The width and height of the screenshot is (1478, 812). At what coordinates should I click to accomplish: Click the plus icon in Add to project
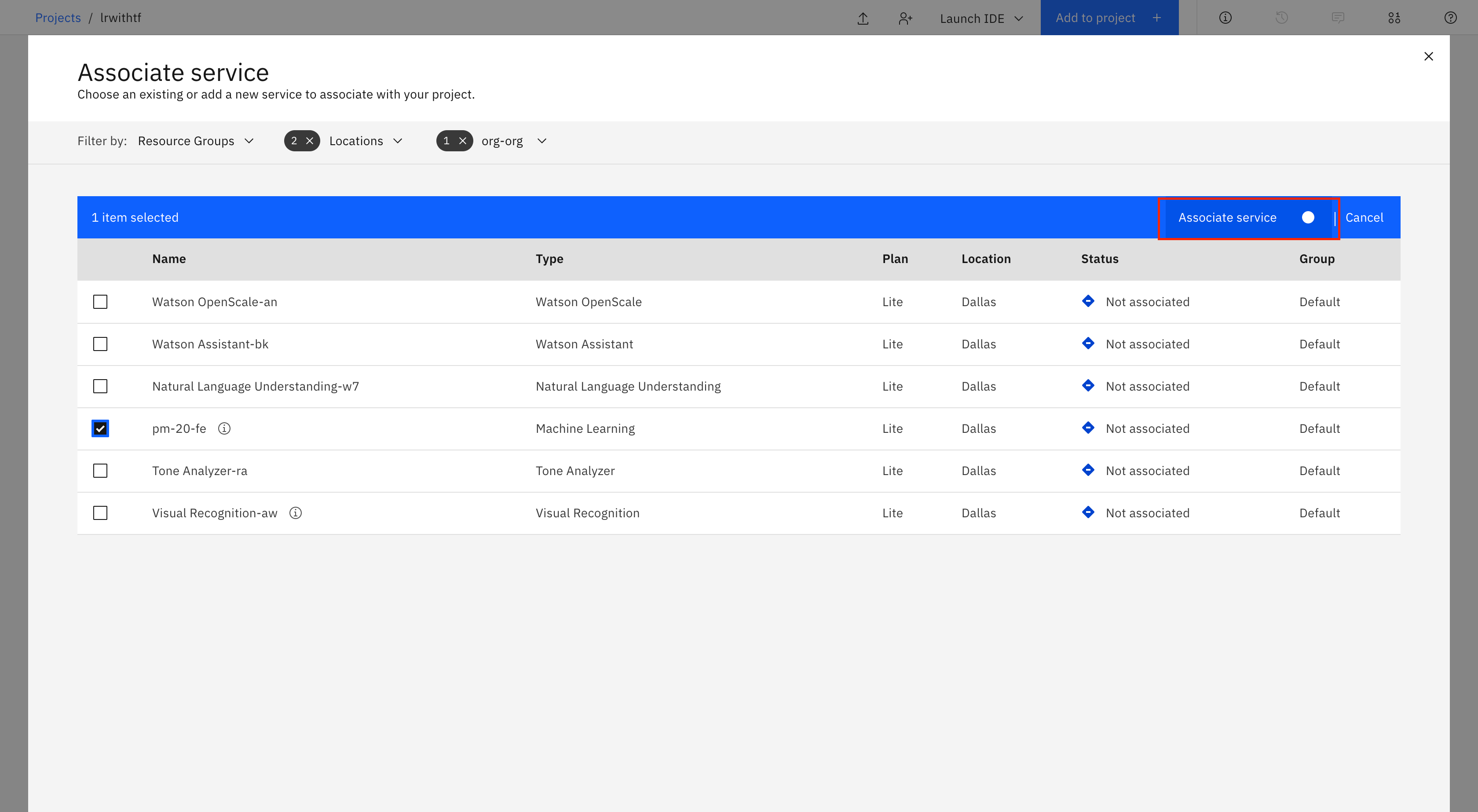pos(1157,18)
